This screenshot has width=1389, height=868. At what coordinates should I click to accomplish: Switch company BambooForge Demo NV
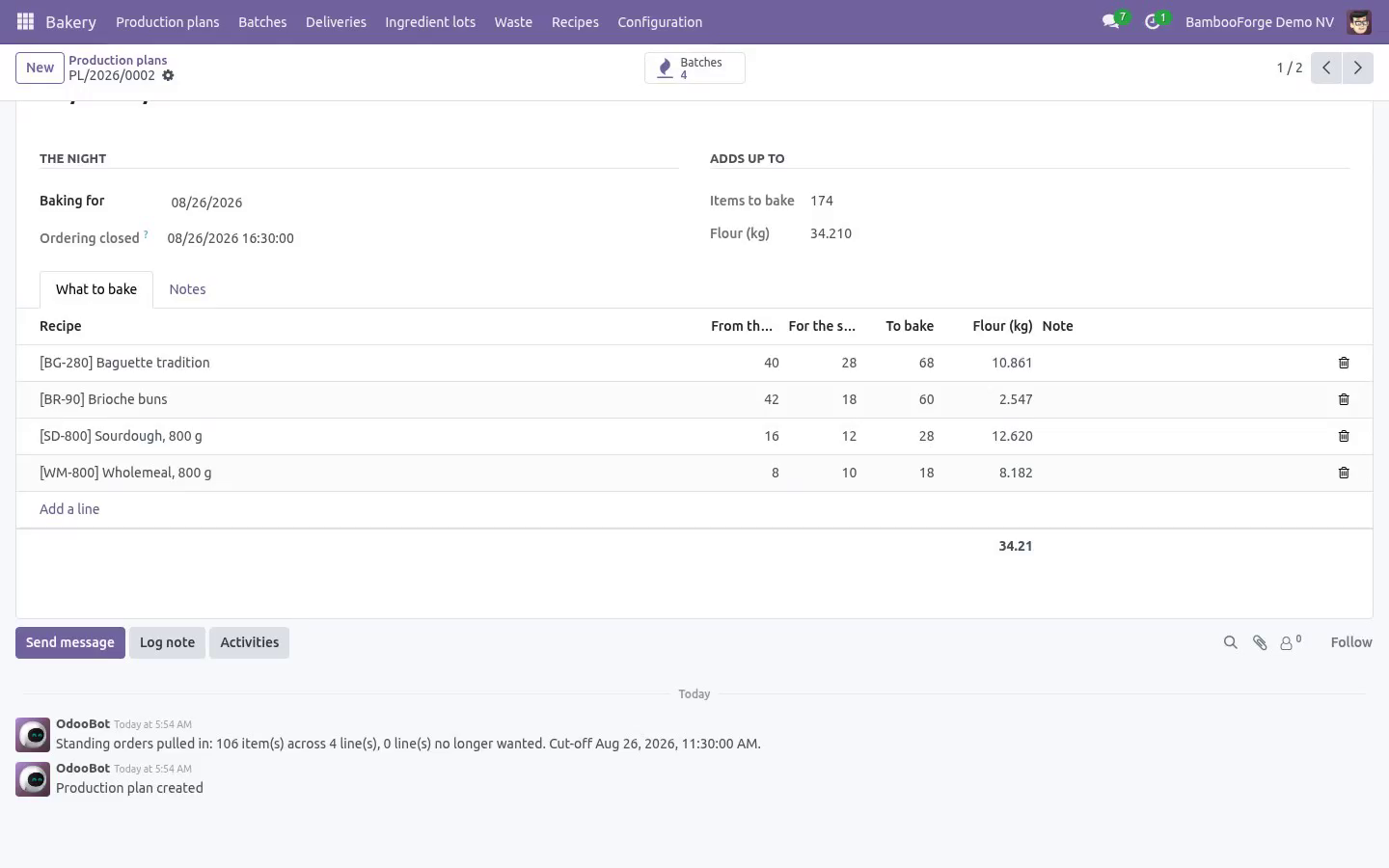point(1259,21)
